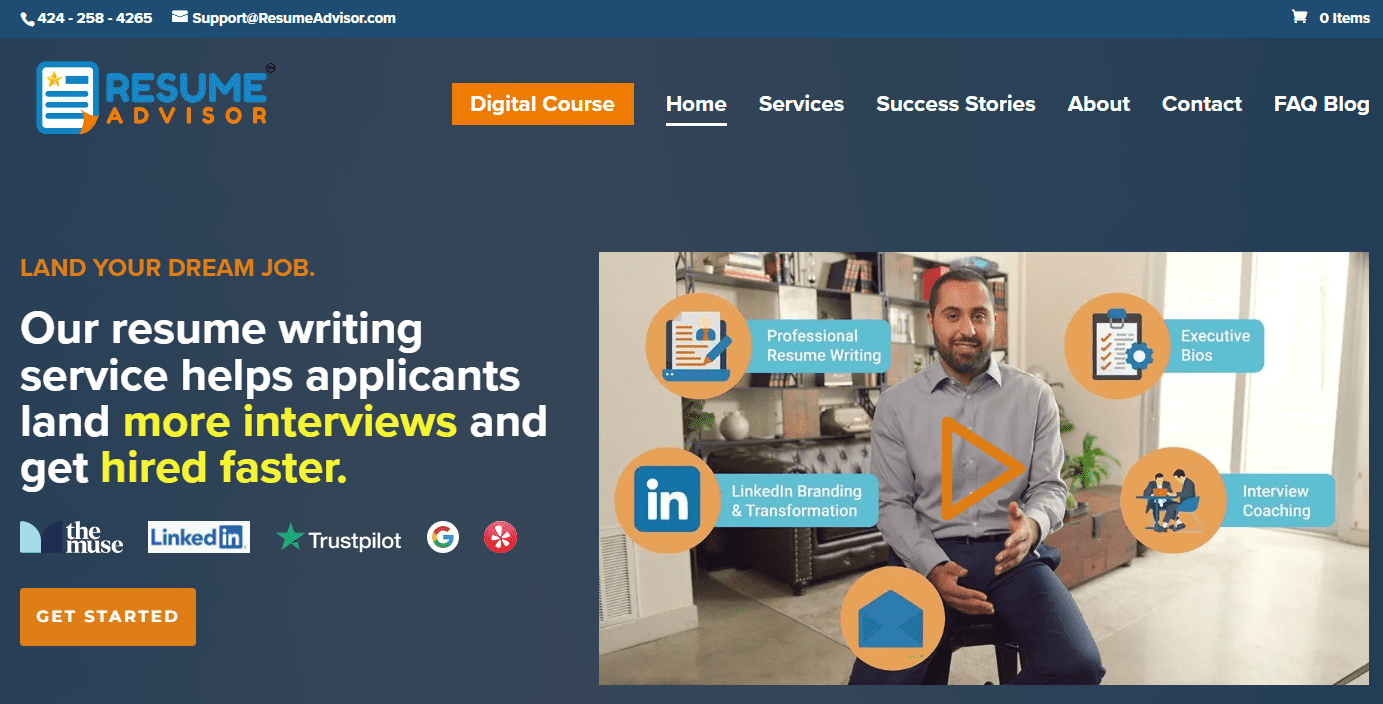The width and height of the screenshot is (1383, 704).
Task: Open the Services menu
Action: 801,104
